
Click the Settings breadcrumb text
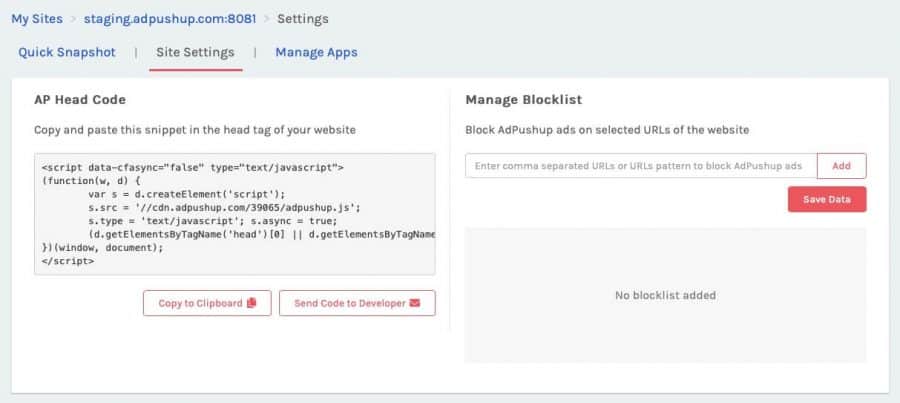303,19
